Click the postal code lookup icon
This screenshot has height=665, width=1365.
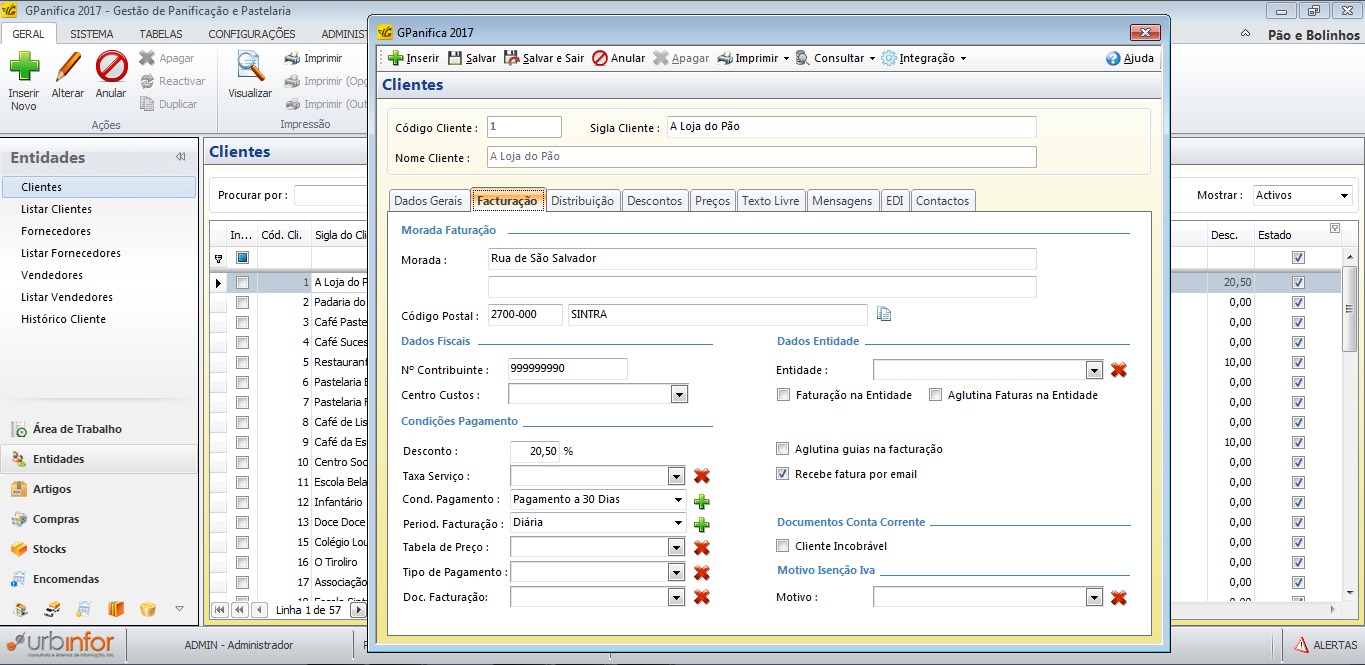pos(884,314)
